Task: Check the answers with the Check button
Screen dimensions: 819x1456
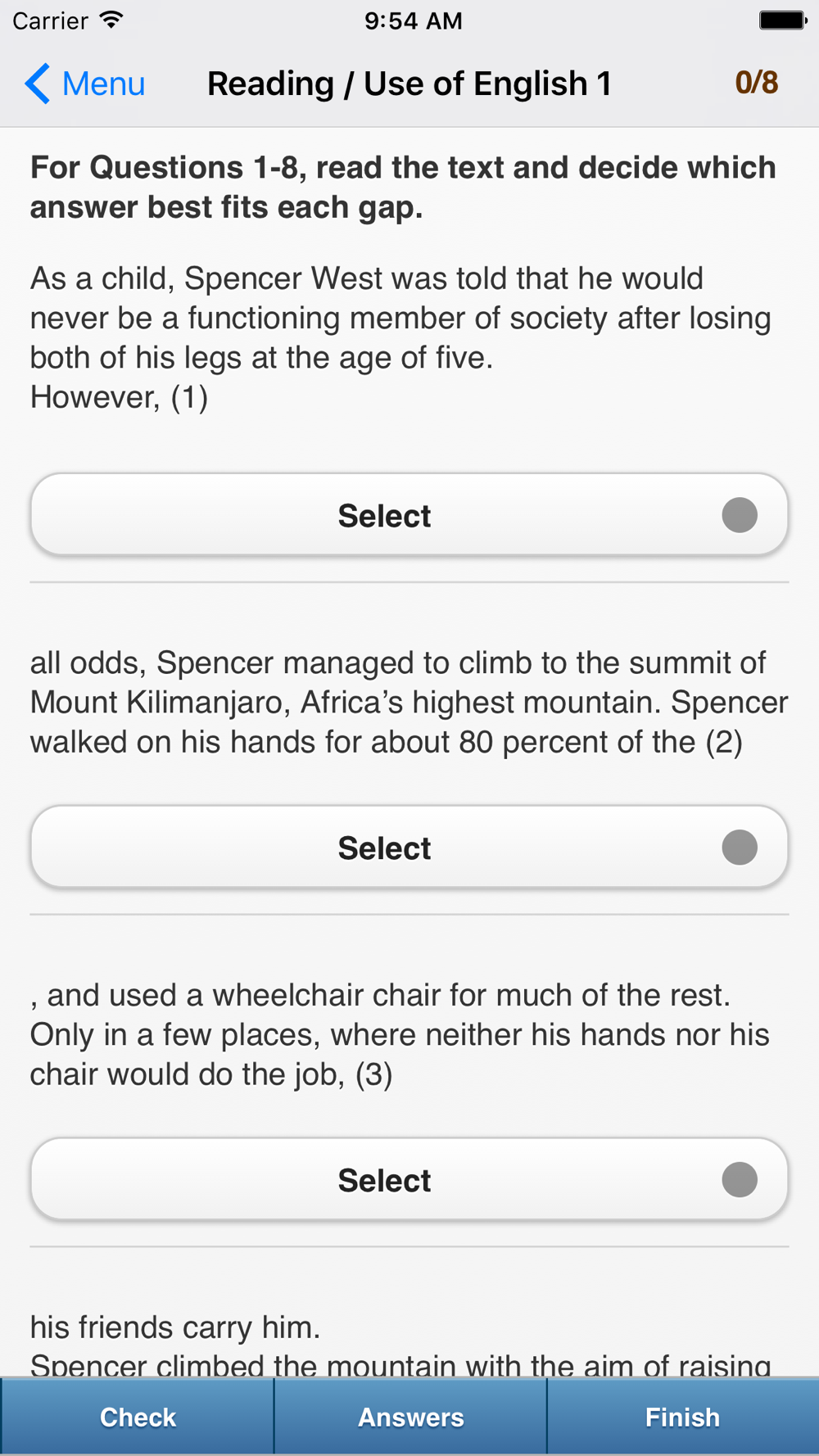Action: pos(138,1417)
